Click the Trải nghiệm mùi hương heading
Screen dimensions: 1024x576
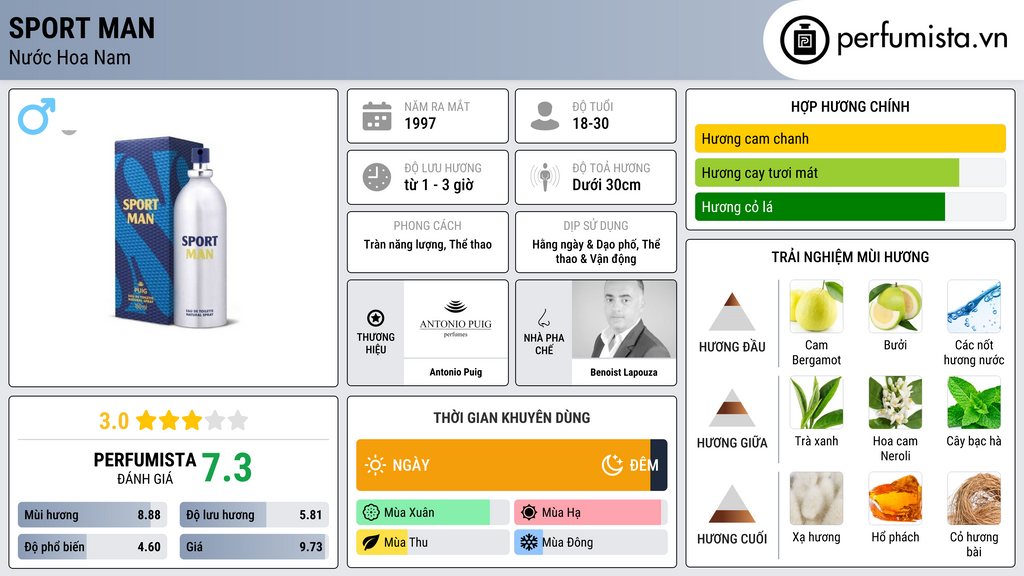pos(850,257)
